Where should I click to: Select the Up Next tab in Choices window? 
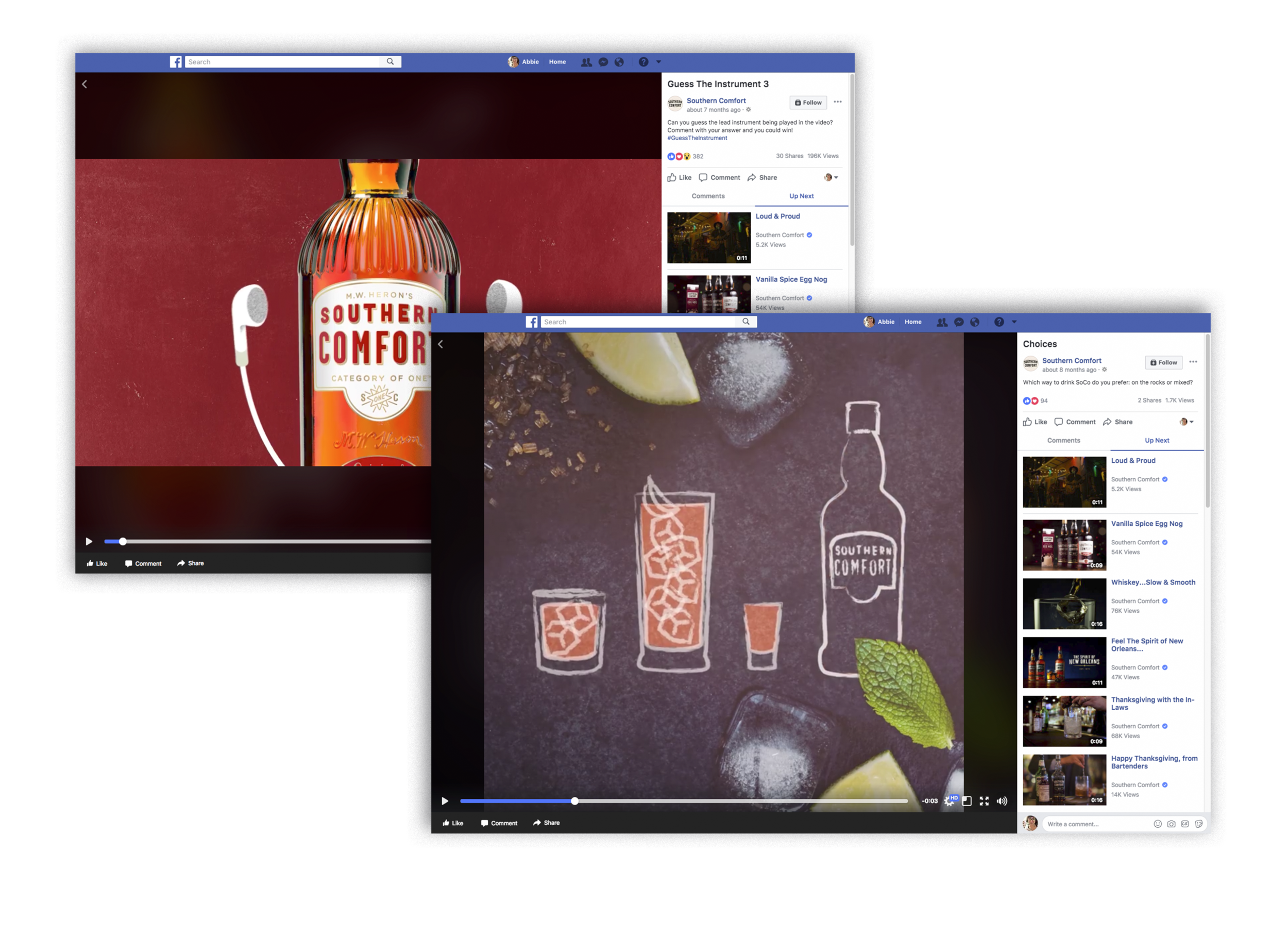click(x=1157, y=440)
